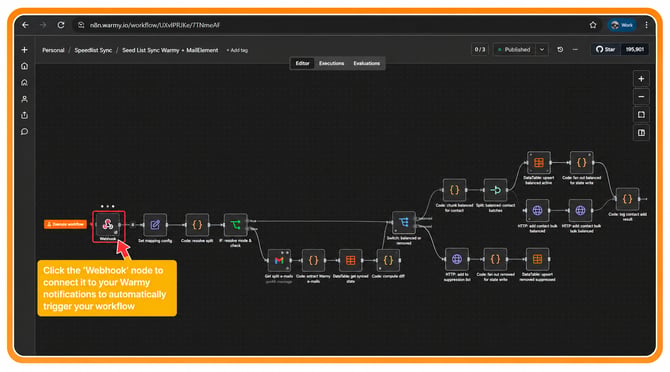Switch to the Evaluations tab

pos(366,63)
